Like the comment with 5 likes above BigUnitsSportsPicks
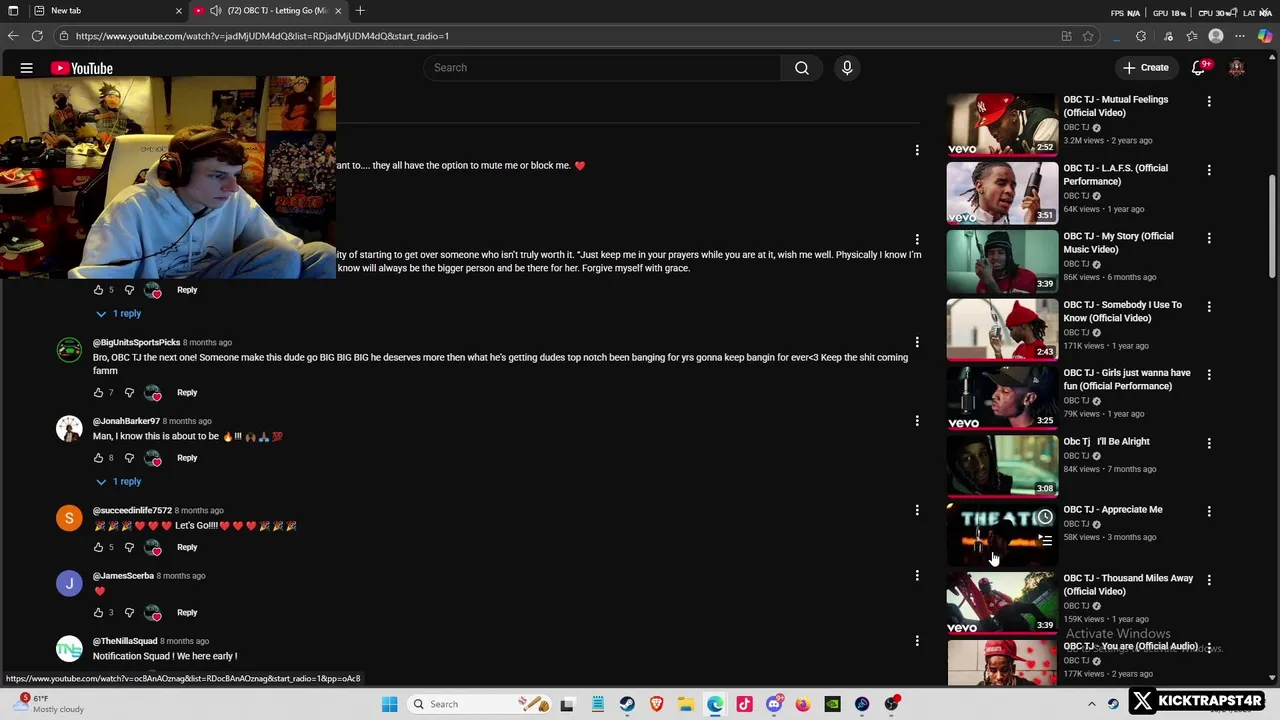The height and width of the screenshot is (720, 1280). [x=98, y=290]
